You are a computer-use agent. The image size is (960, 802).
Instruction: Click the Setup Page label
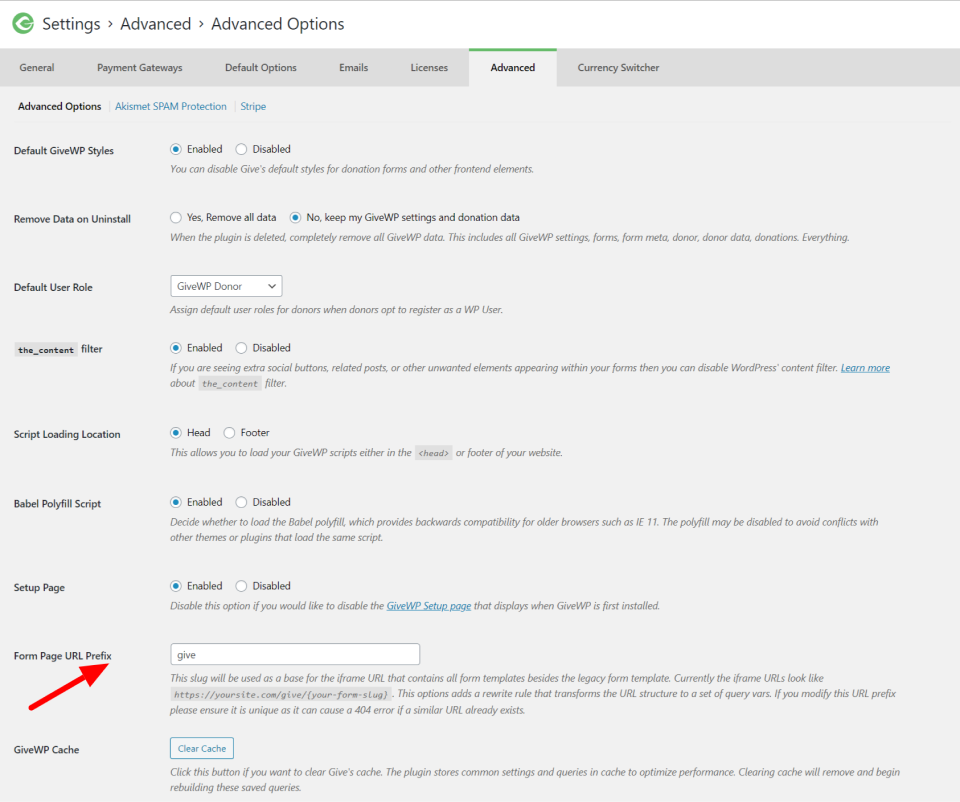tap(39, 588)
